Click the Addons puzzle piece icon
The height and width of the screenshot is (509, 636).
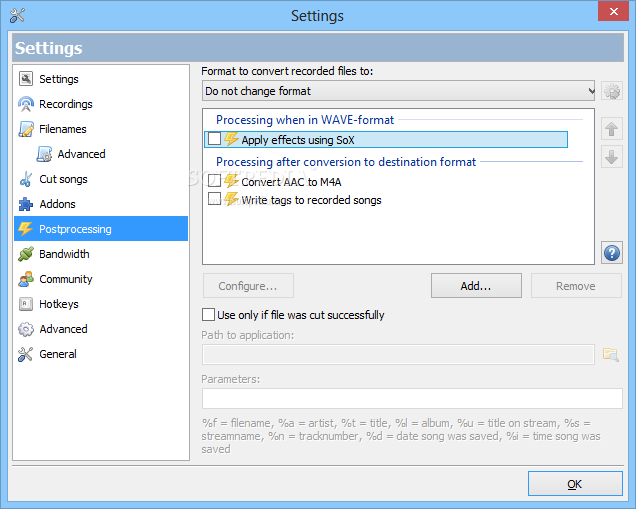coord(26,204)
